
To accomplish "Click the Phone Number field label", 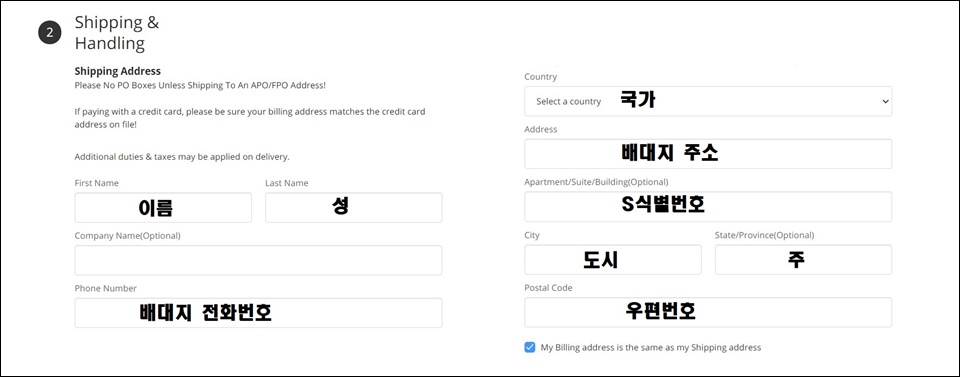I will (105, 288).
